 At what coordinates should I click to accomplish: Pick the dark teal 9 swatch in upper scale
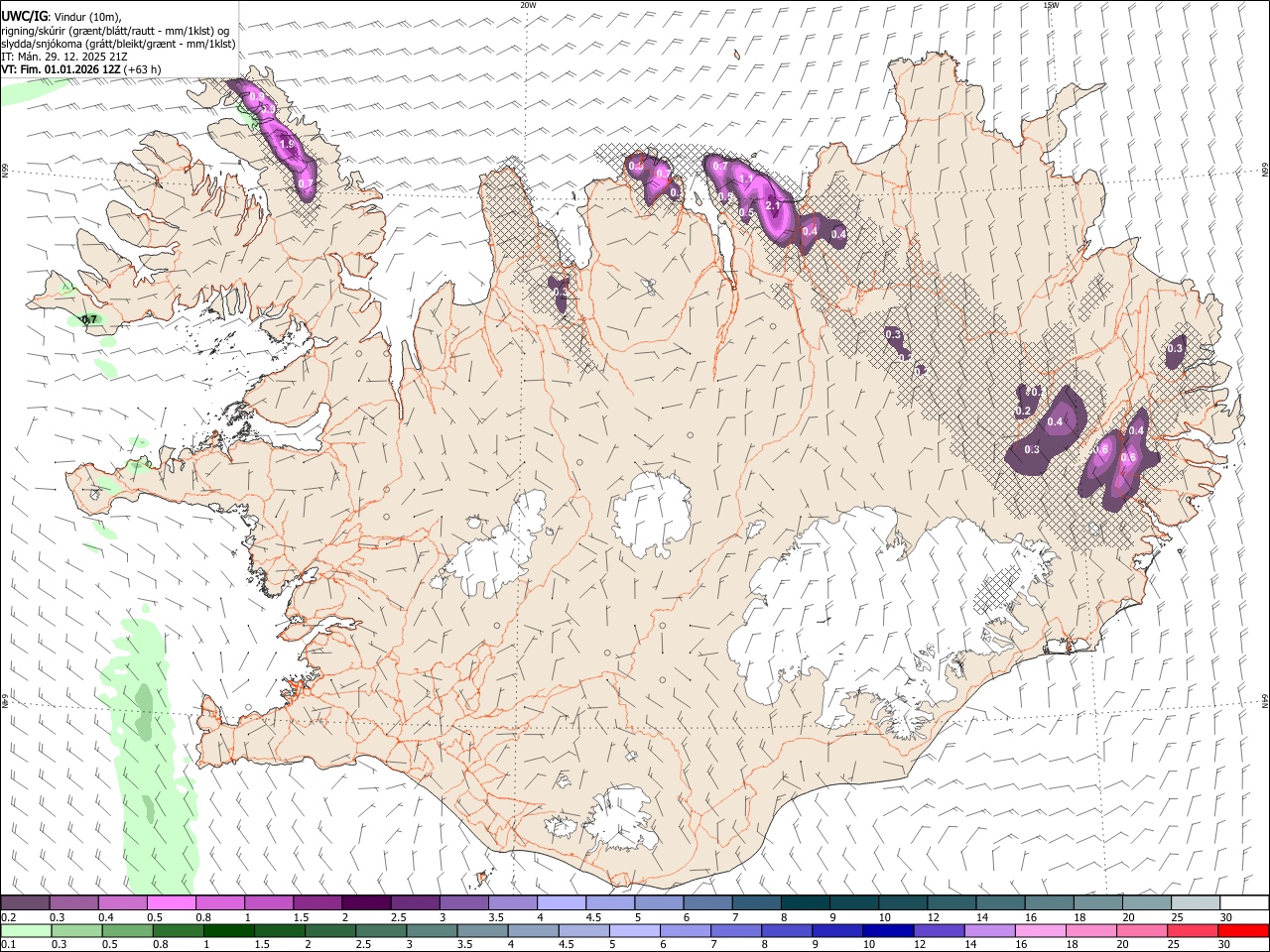coord(854,903)
